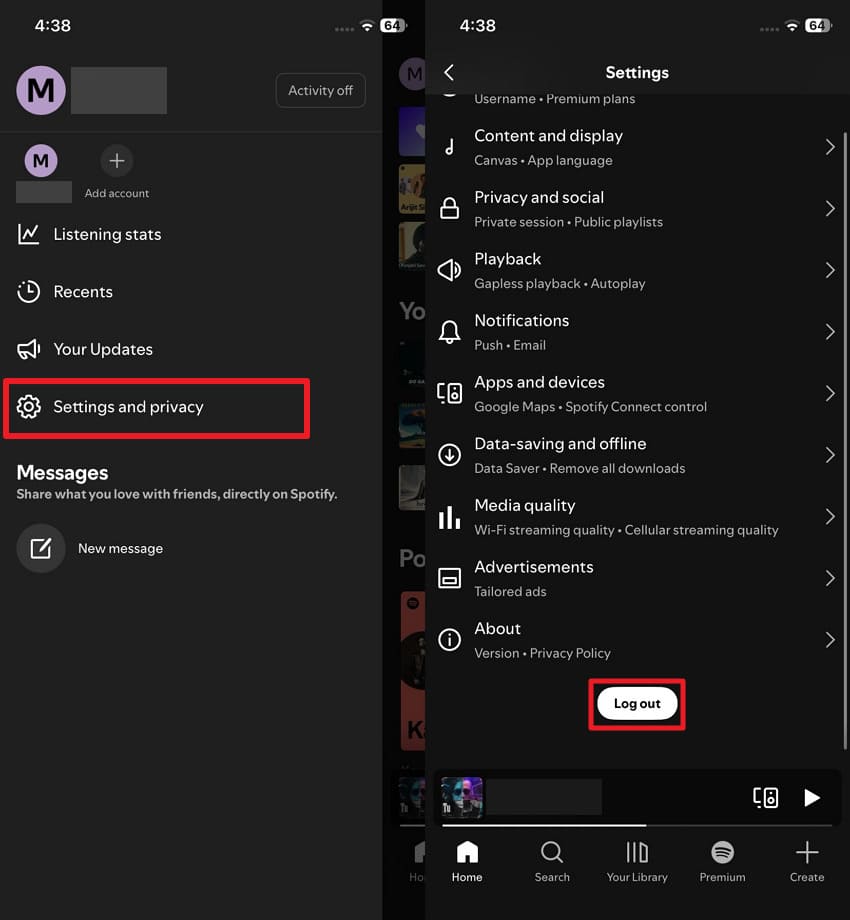Image resolution: width=850 pixels, height=920 pixels.
Task: Select the small M account avatar
Action: tap(41, 161)
